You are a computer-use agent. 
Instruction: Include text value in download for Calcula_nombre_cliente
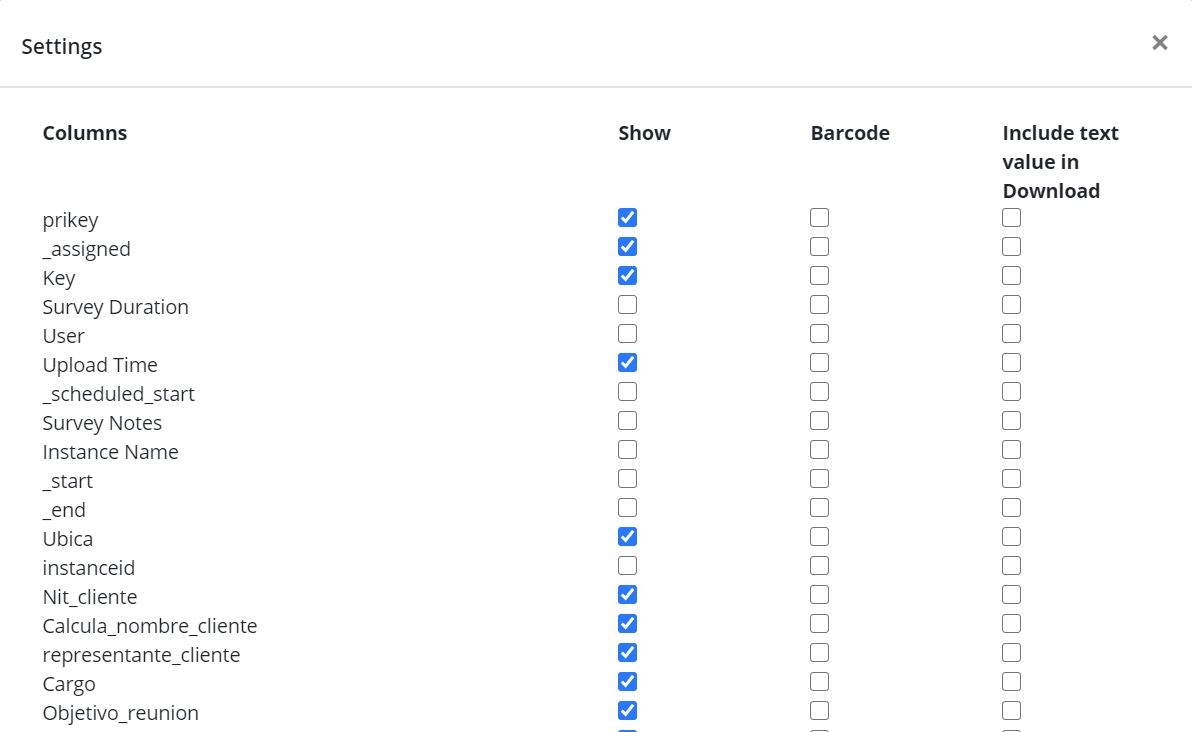1011,624
